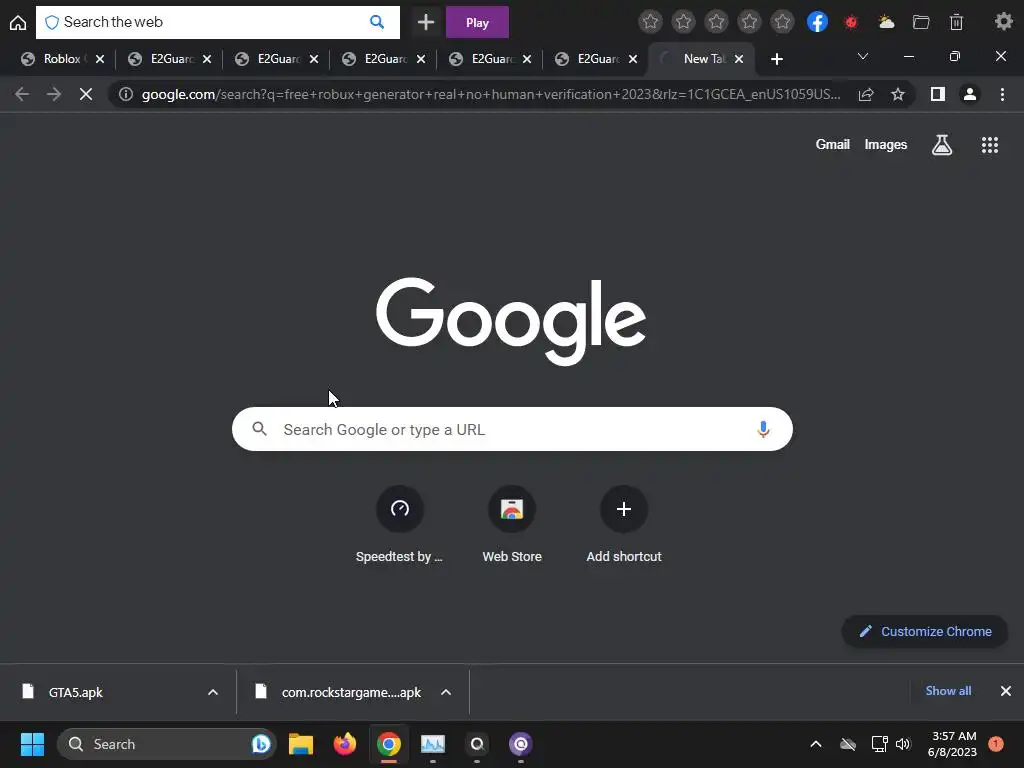The width and height of the screenshot is (1024, 768).
Task: Open volume control in system tray
Action: pyautogui.click(x=903, y=744)
